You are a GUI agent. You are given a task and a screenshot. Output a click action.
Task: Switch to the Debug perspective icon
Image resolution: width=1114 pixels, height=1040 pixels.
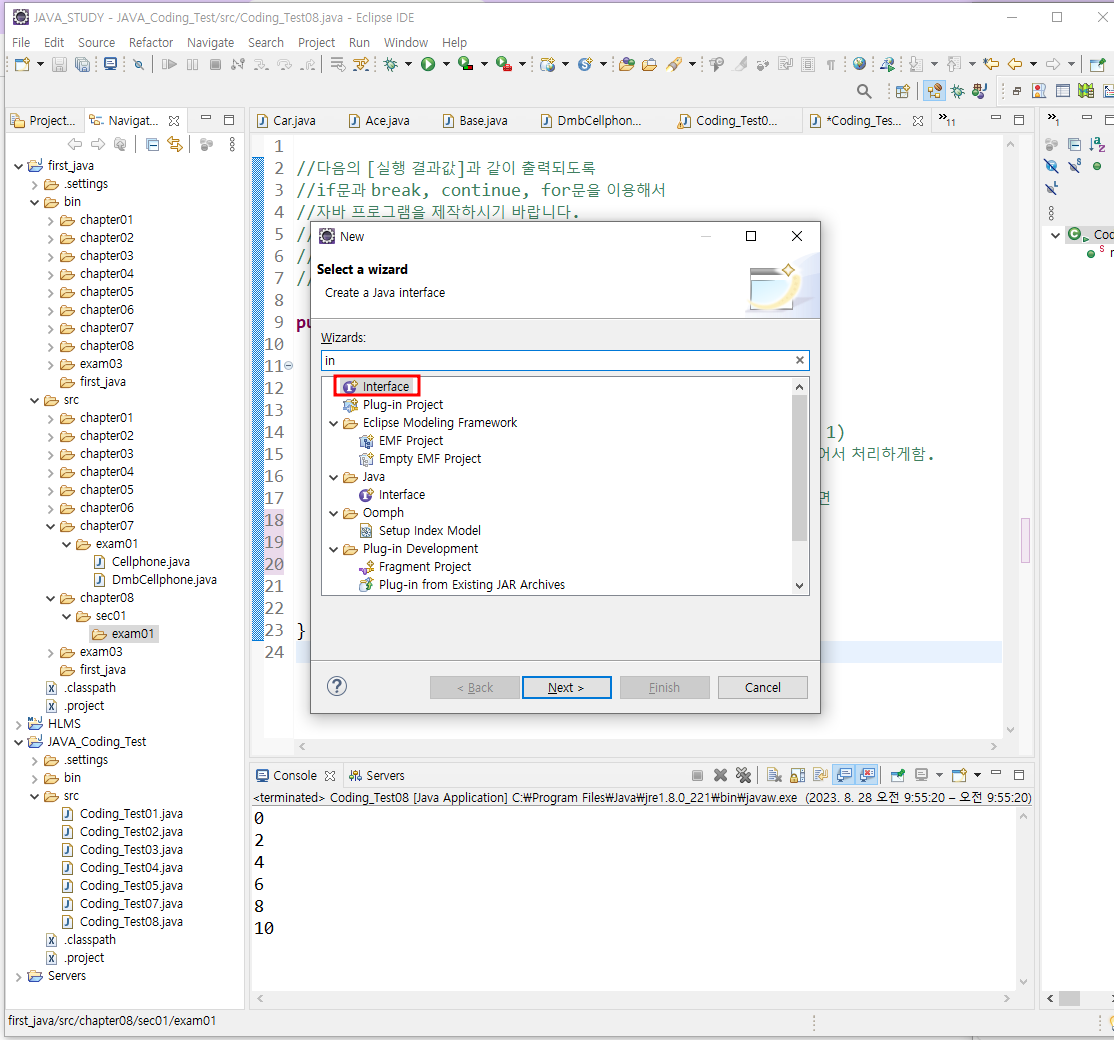click(958, 91)
